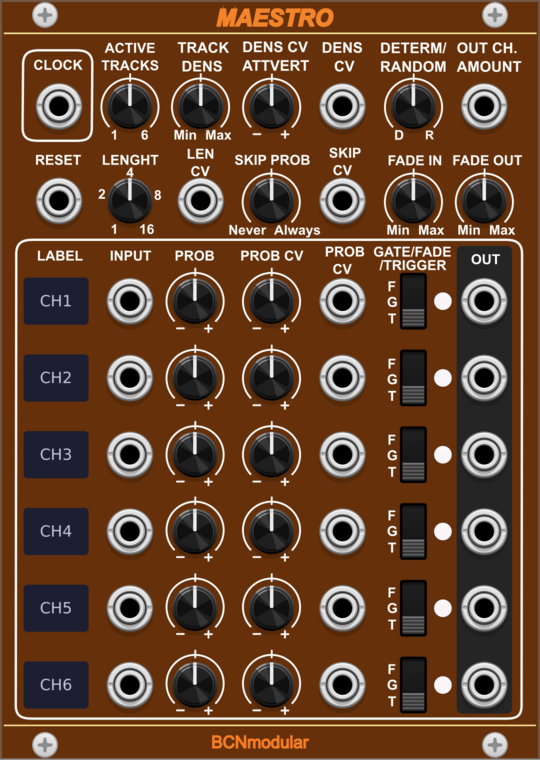The height and width of the screenshot is (760, 540).
Task: Click the CH2 PROB CV attenuverter knob
Action: coord(271,377)
